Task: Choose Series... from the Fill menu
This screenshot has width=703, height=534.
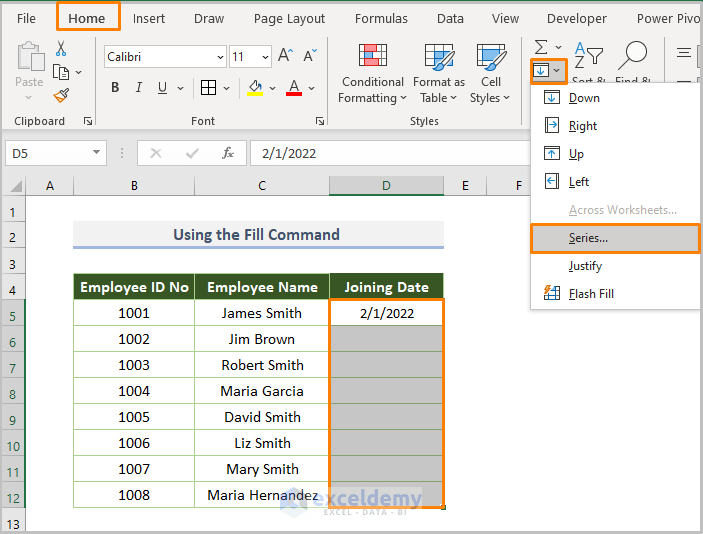Action: point(615,238)
